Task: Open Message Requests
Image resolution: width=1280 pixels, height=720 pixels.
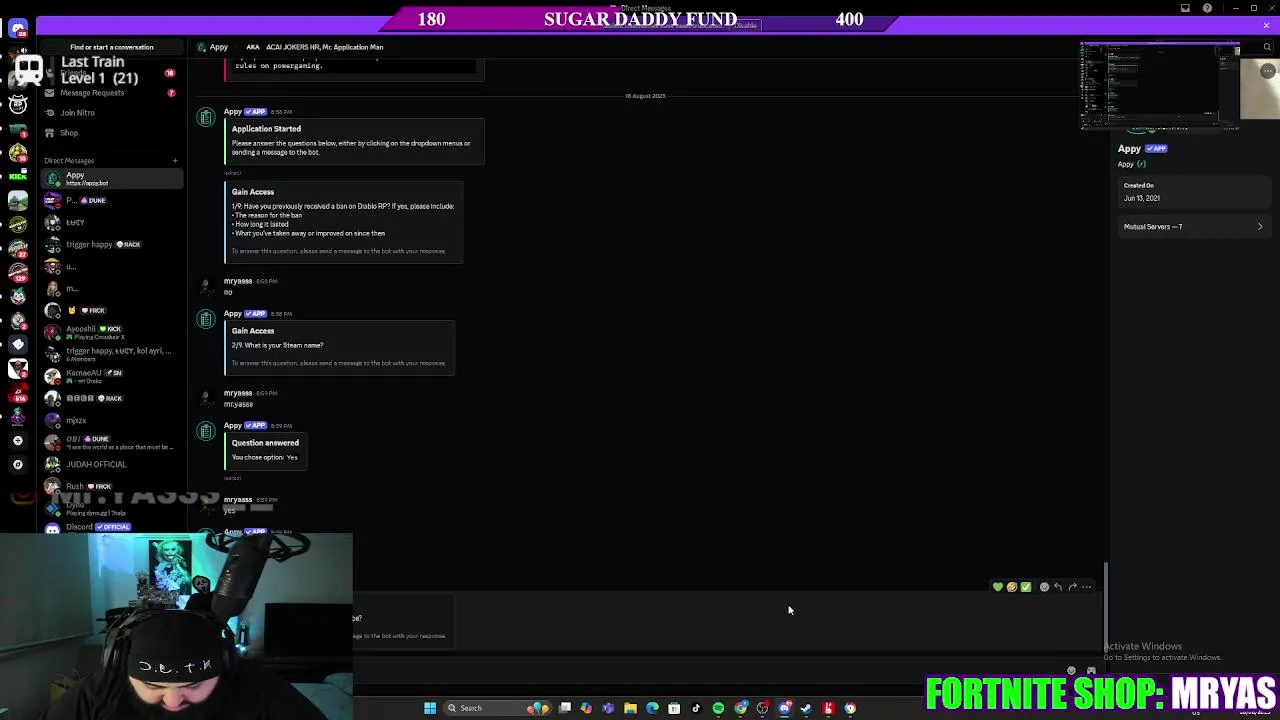Action: tap(110, 93)
